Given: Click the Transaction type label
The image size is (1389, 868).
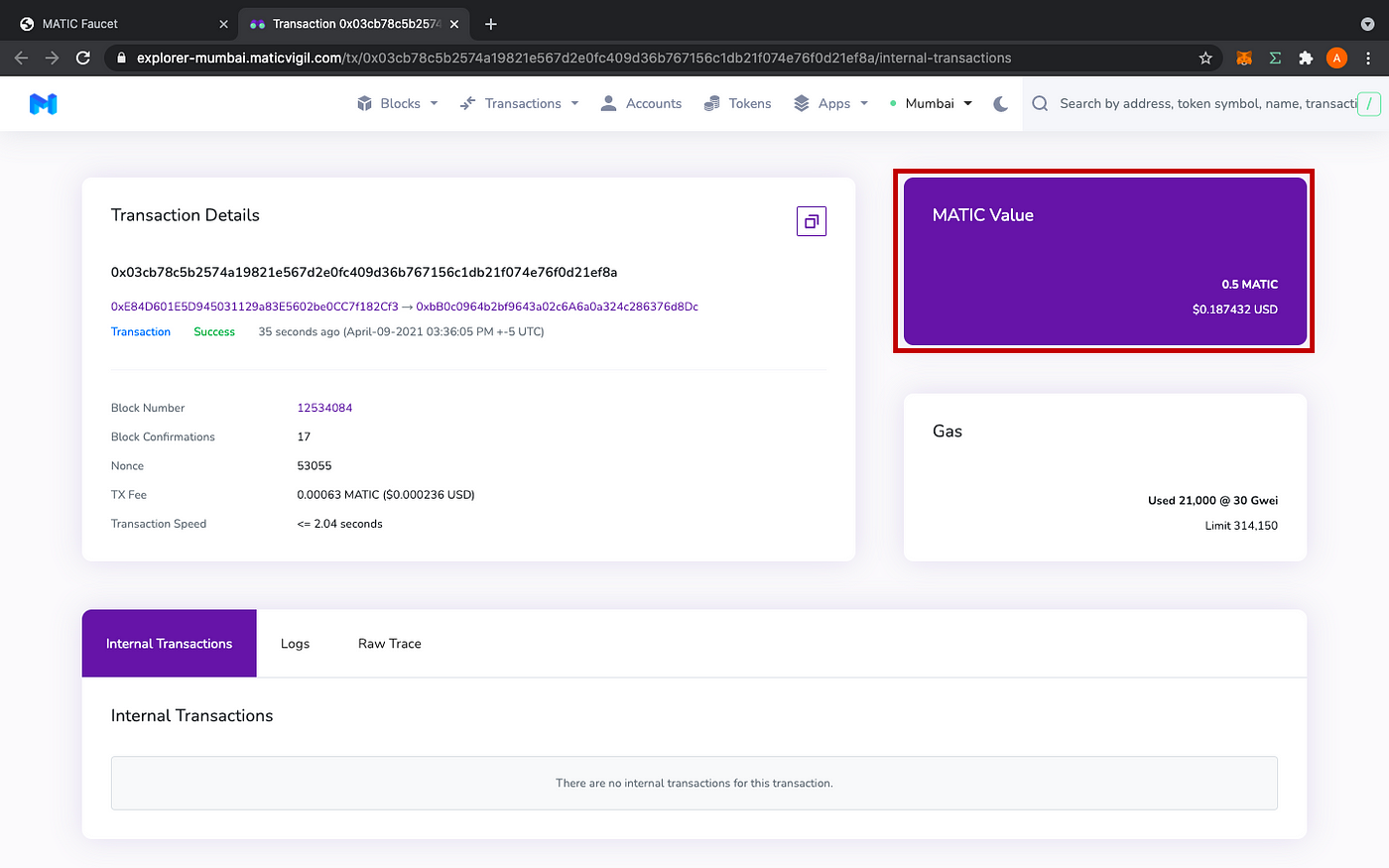Looking at the screenshot, I should click(141, 331).
